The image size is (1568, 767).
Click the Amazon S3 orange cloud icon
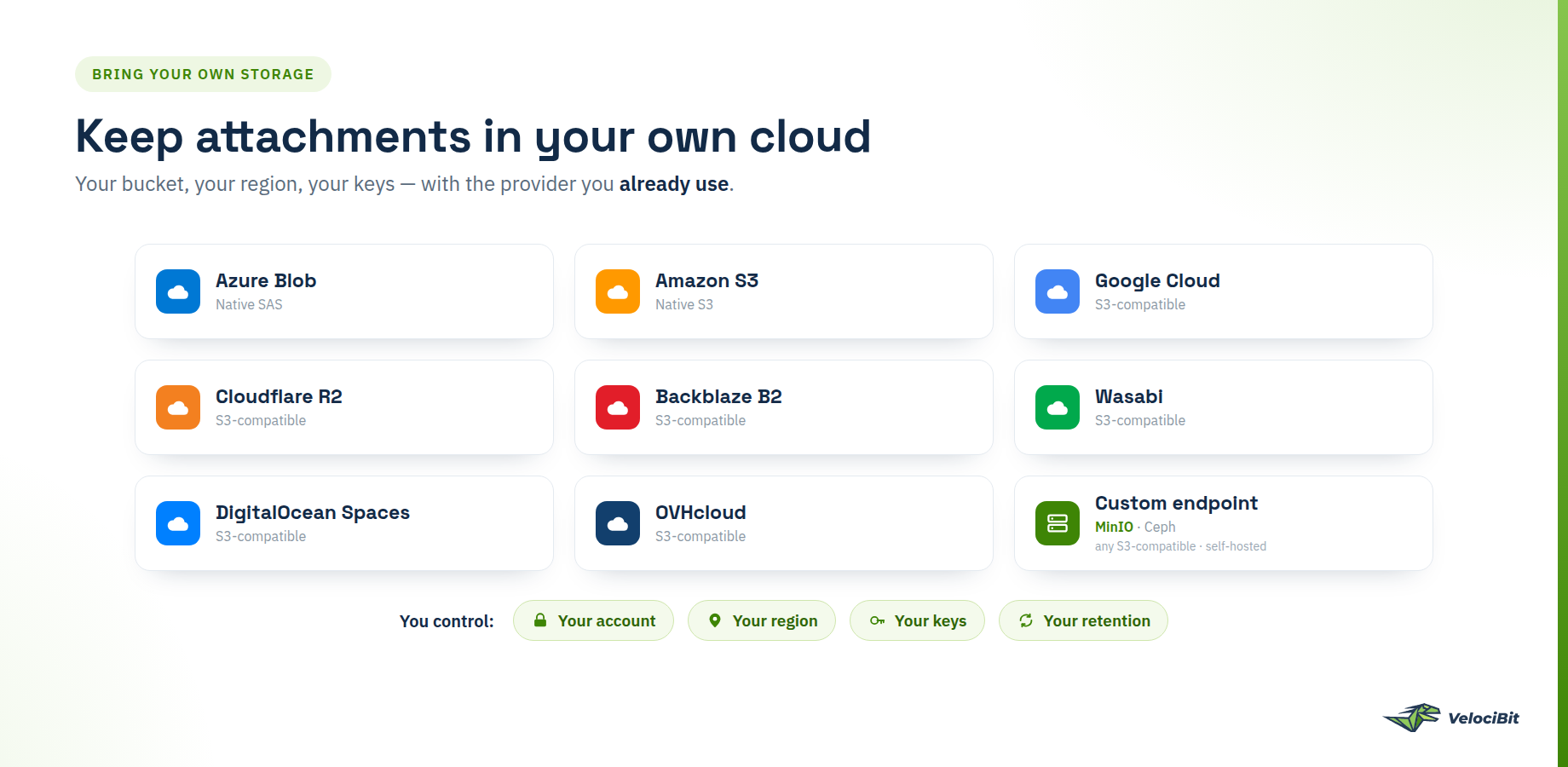coord(618,291)
